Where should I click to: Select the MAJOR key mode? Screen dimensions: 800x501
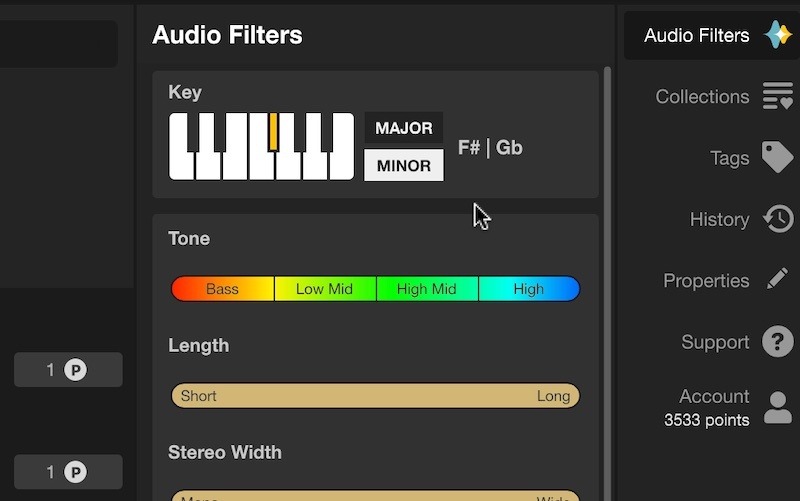tap(403, 128)
